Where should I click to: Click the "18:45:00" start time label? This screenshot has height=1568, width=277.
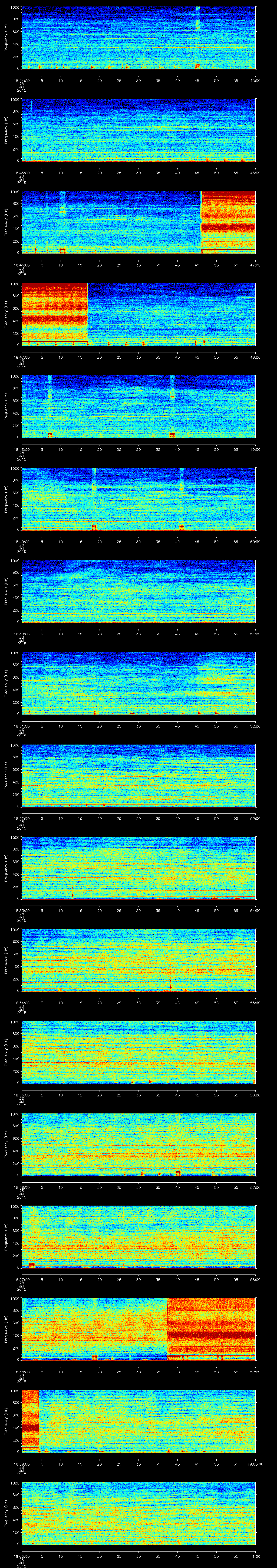coord(21,173)
